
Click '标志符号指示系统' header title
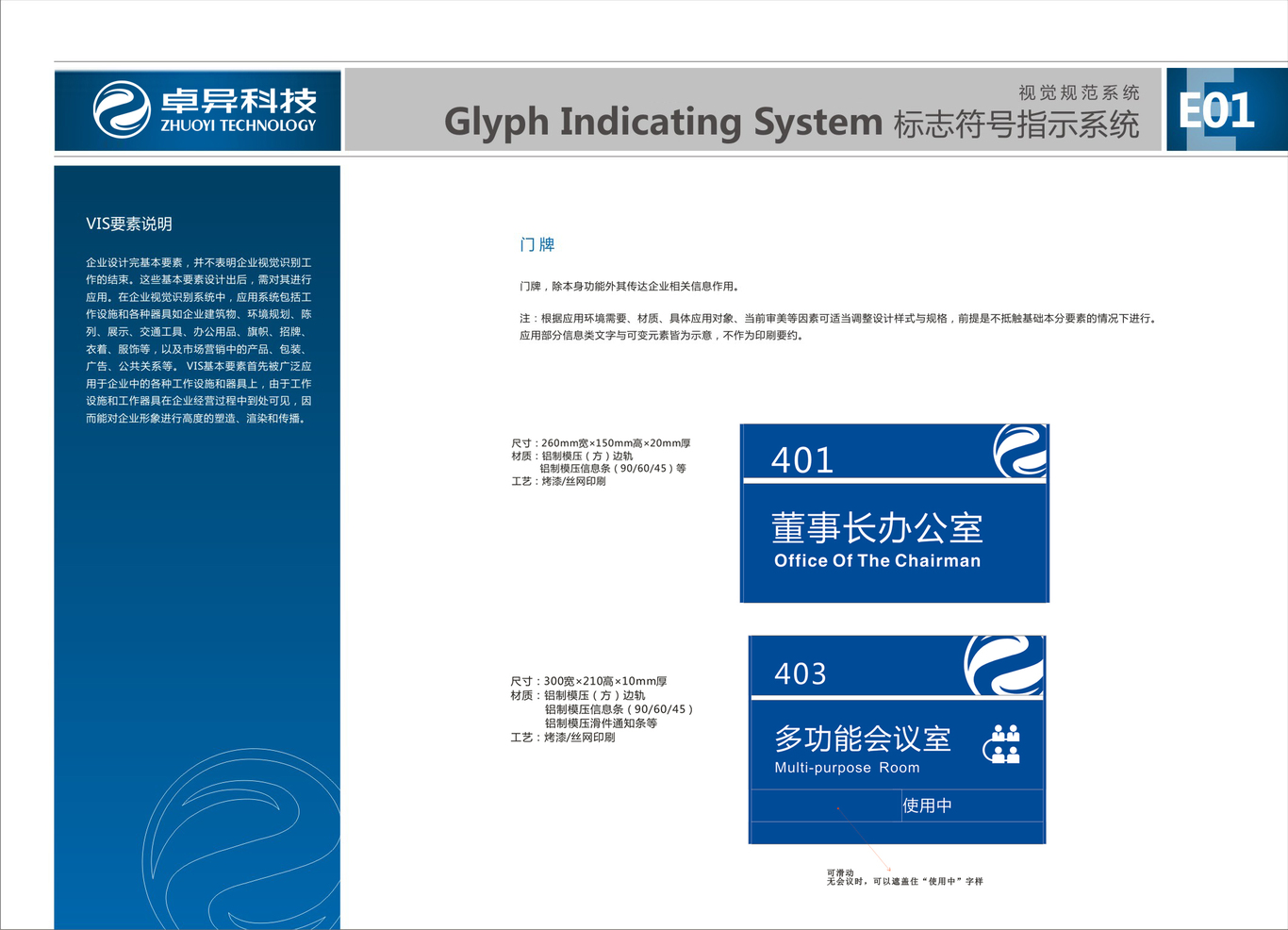click(x=1016, y=125)
